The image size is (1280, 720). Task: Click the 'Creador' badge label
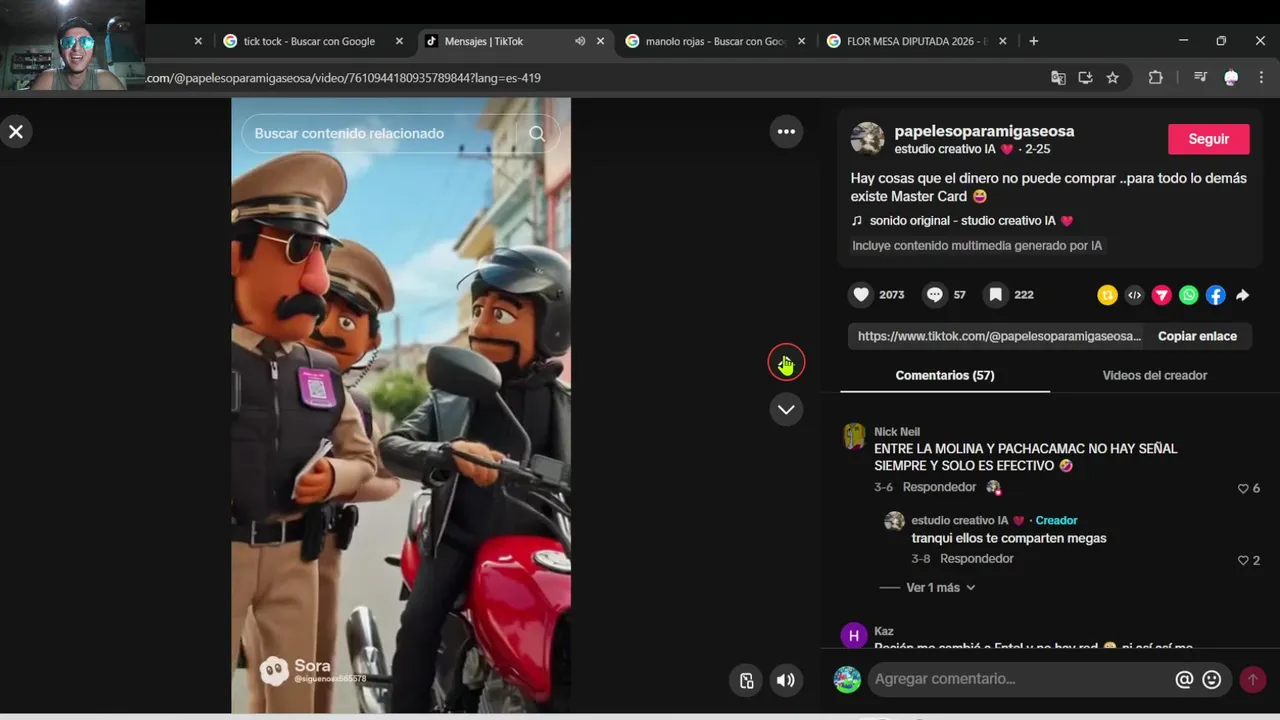[1056, 521]
